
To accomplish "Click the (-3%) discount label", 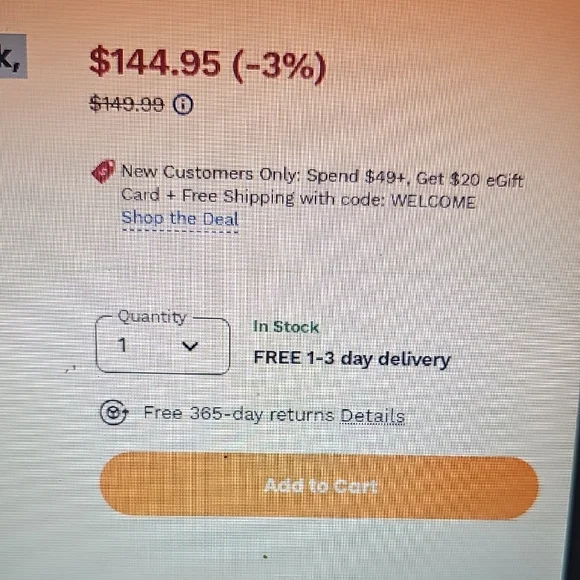I will click(x=279, y=67).
